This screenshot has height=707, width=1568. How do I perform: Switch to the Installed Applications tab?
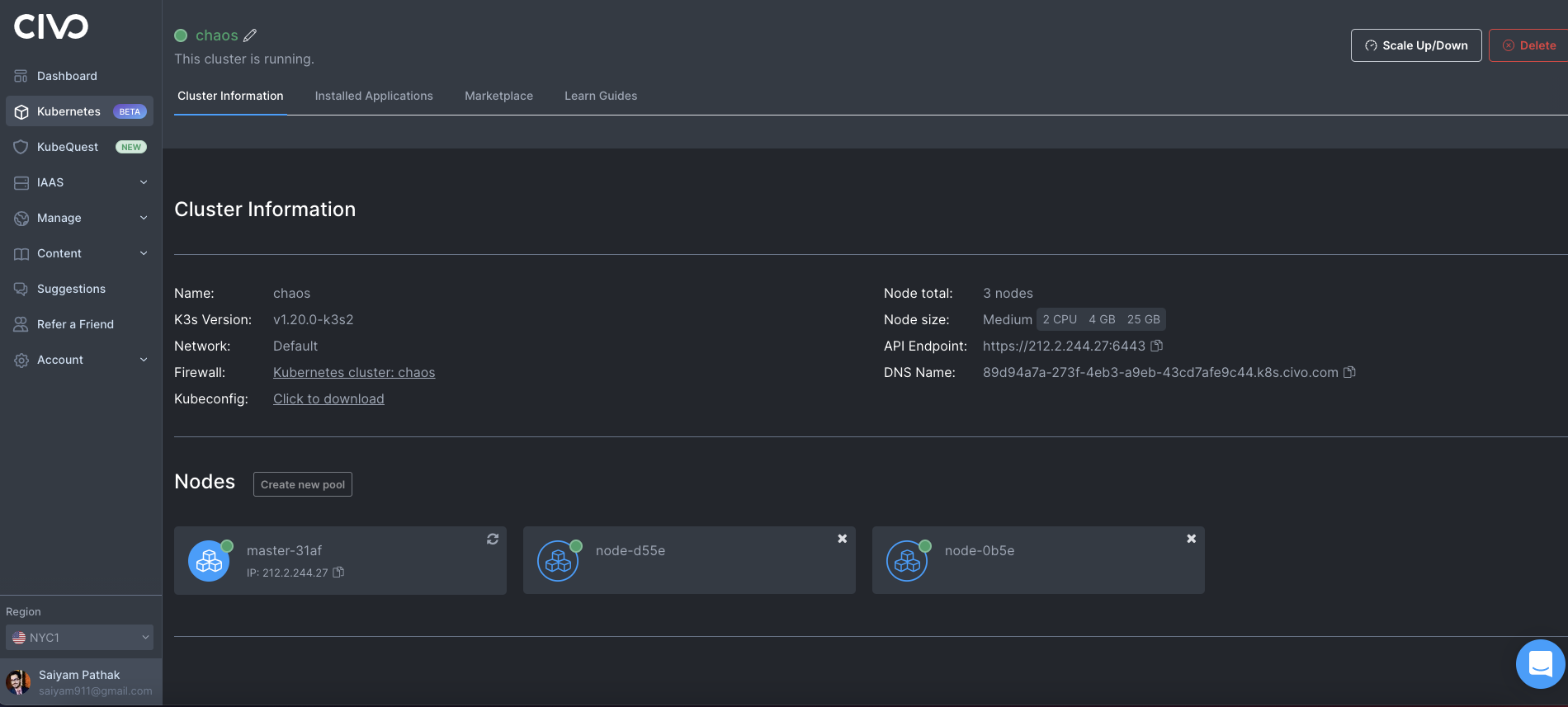(374, 96)
